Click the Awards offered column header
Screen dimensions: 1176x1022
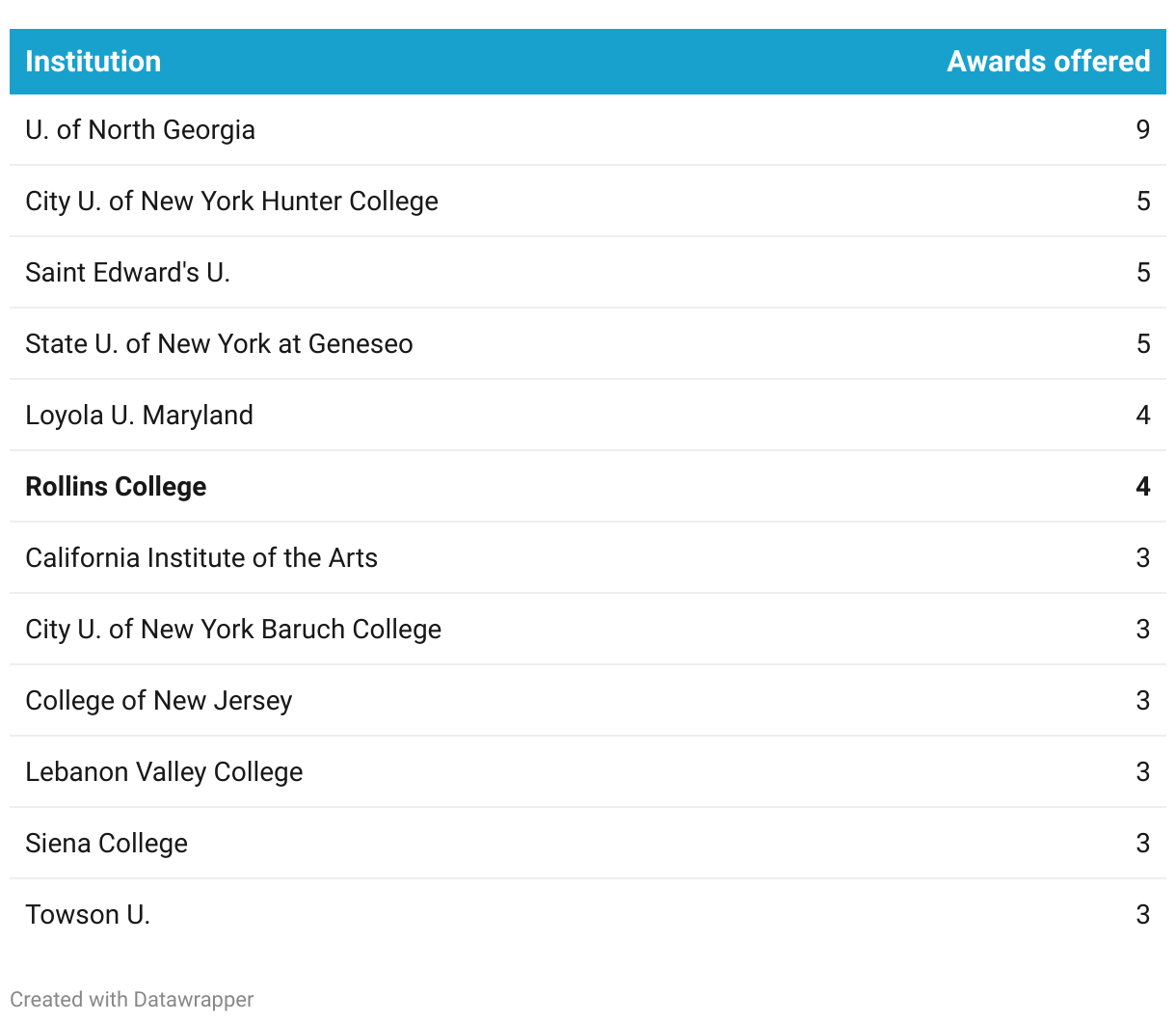click(x=1048, y=62)
